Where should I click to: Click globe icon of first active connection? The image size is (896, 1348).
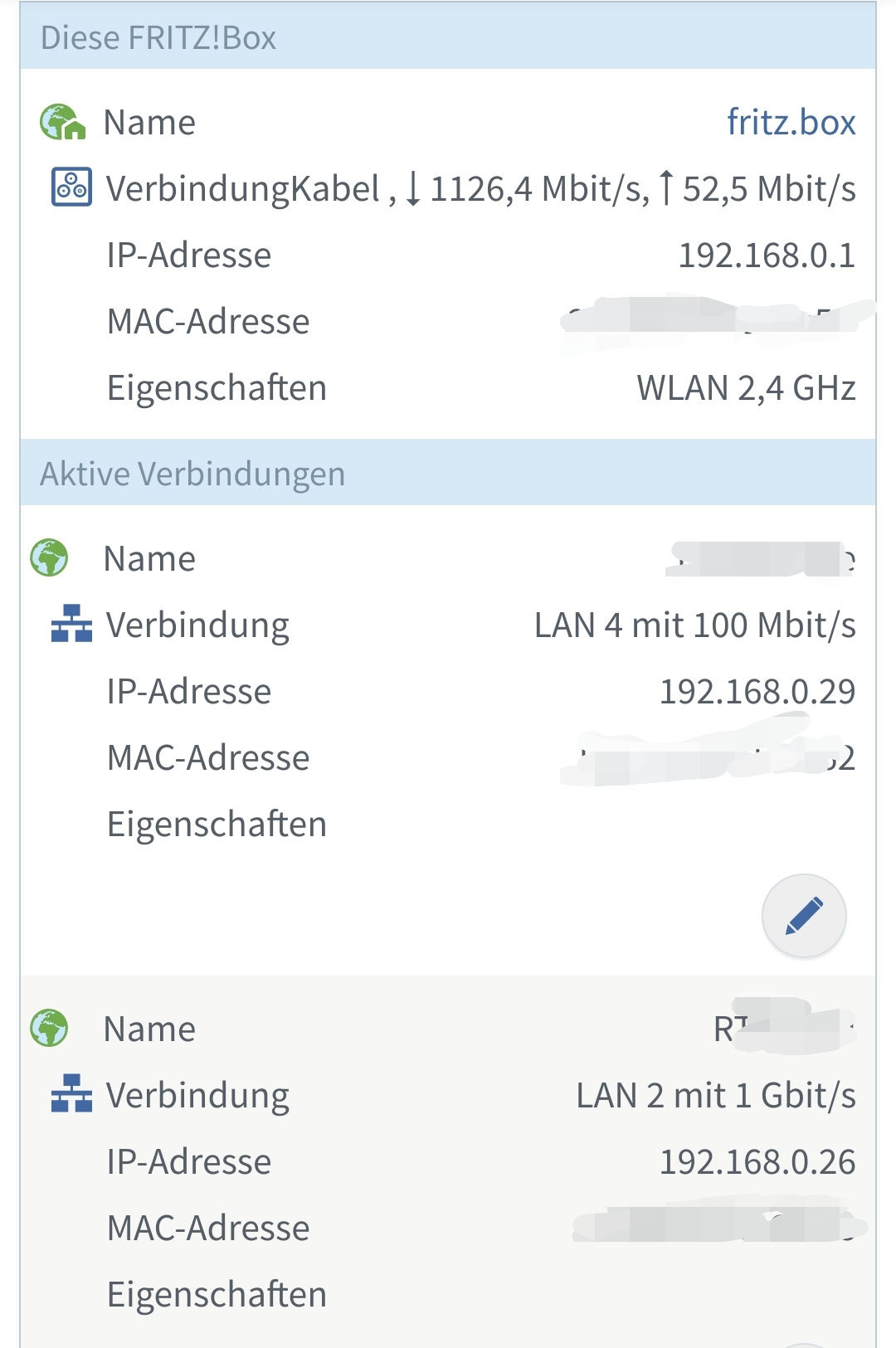[49, 557]
